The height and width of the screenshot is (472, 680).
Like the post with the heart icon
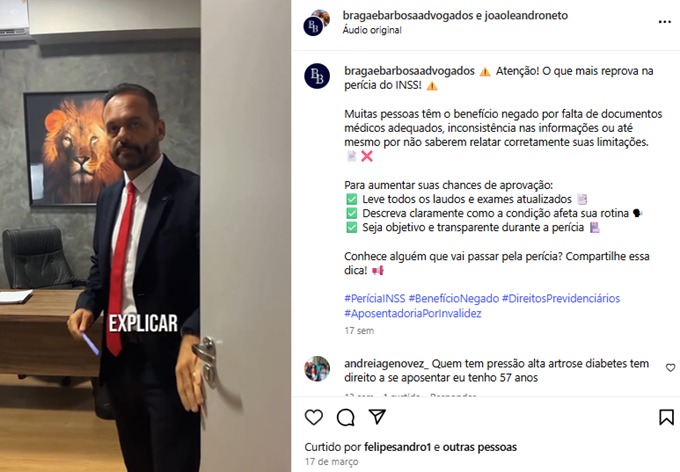click(x=314, y=417)
